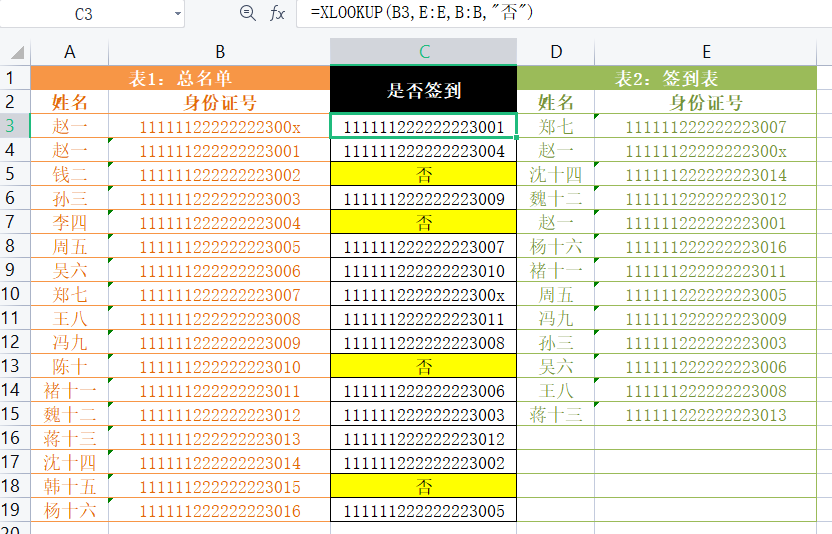Select cell A12 containing 冯九

coord(70,342)
